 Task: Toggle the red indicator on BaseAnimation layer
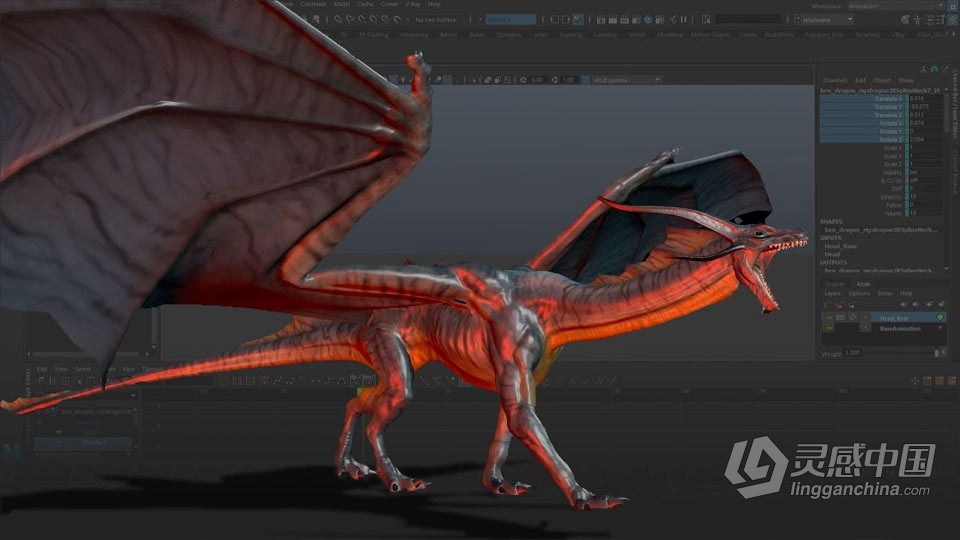tap(940, 329)
